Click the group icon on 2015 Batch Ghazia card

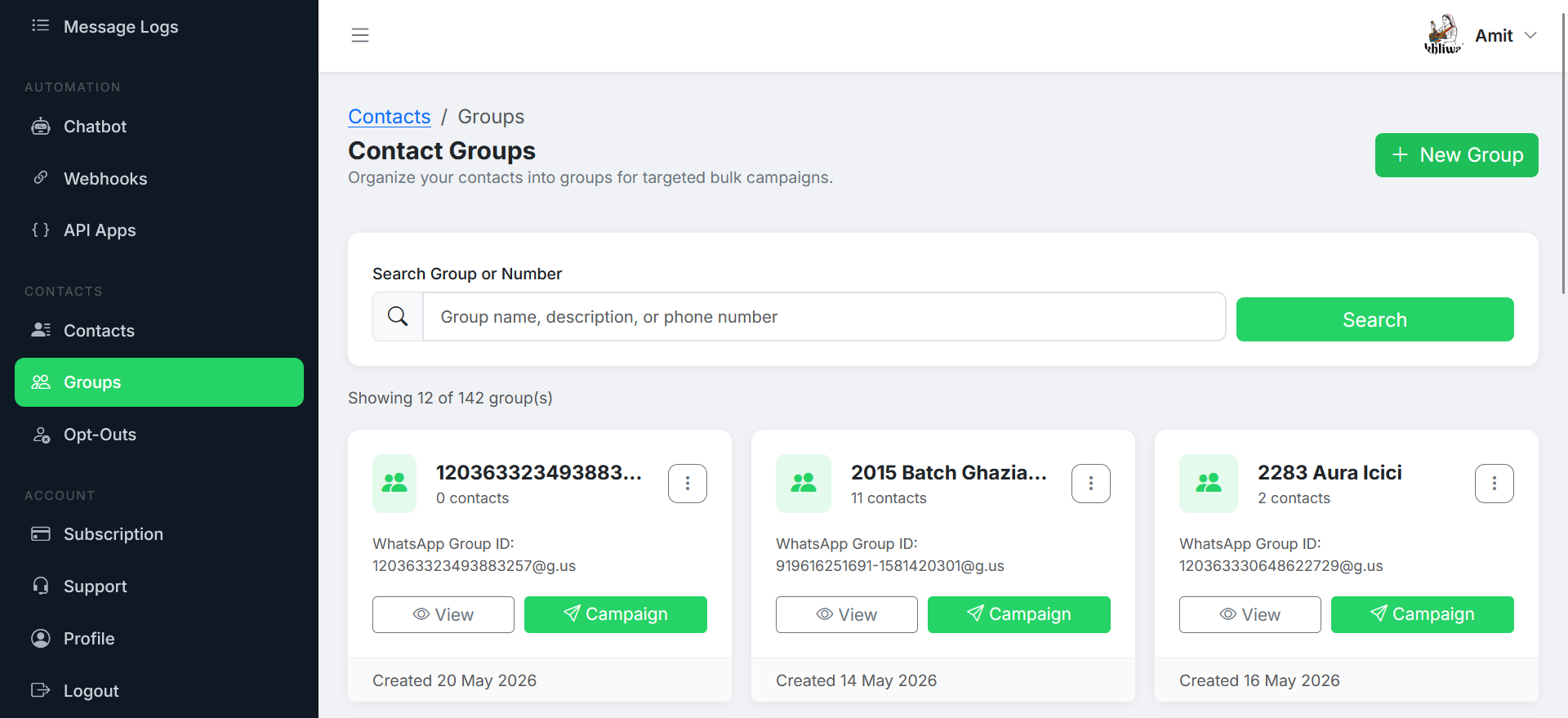[804, 484]
